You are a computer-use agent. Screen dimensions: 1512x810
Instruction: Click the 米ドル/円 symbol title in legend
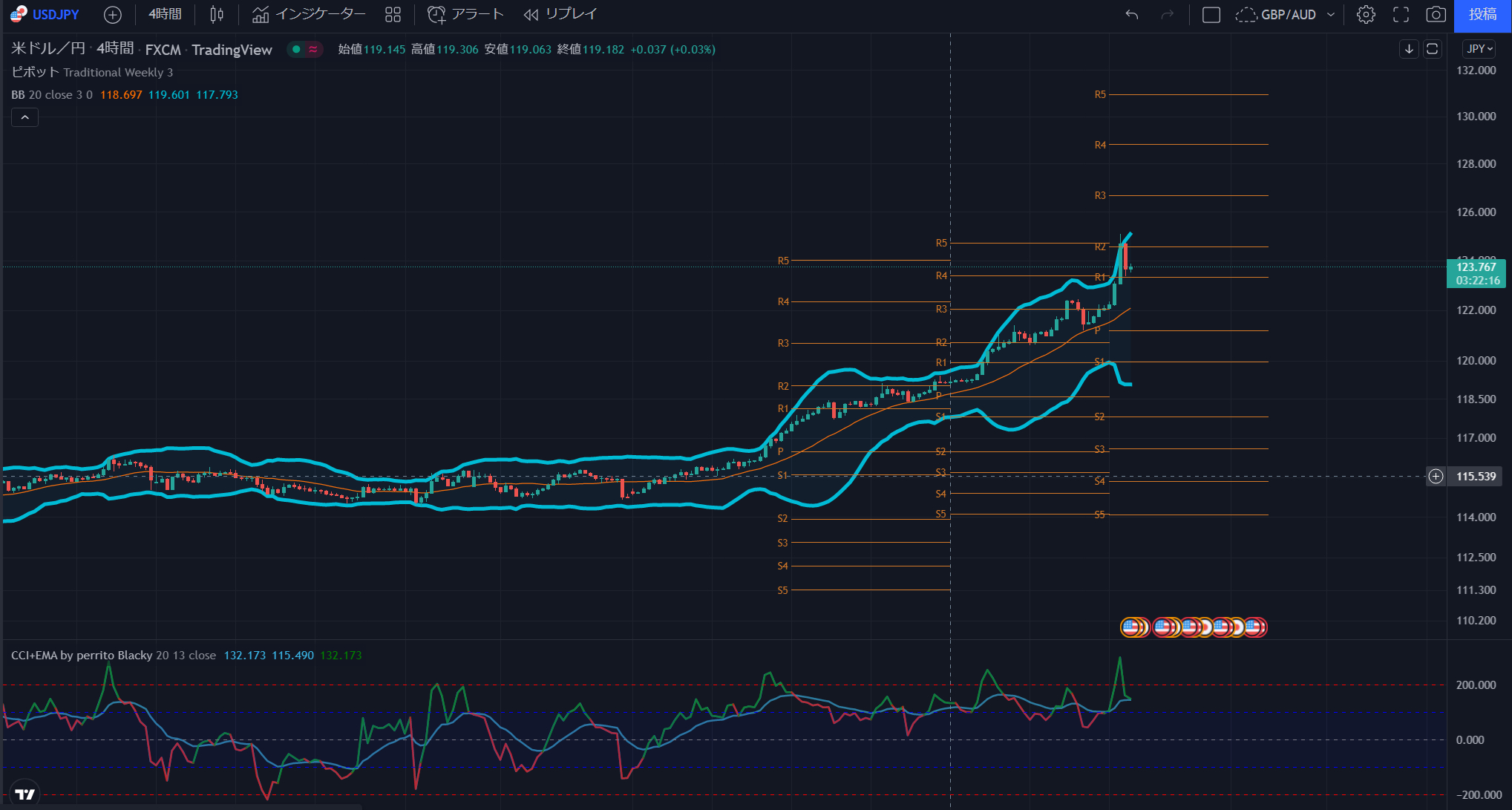[x=48, y=49]
